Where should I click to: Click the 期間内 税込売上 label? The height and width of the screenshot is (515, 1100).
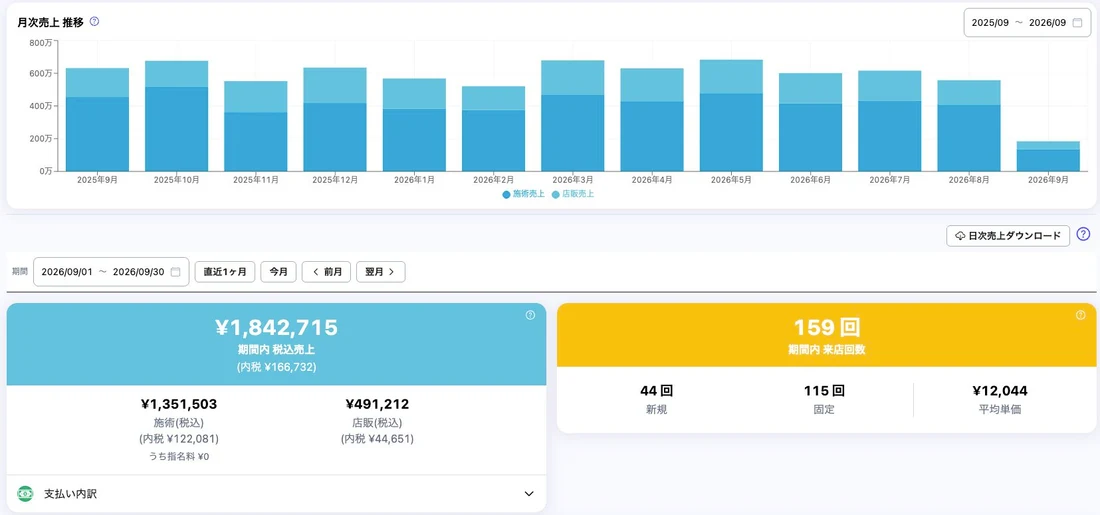[276, 349]
